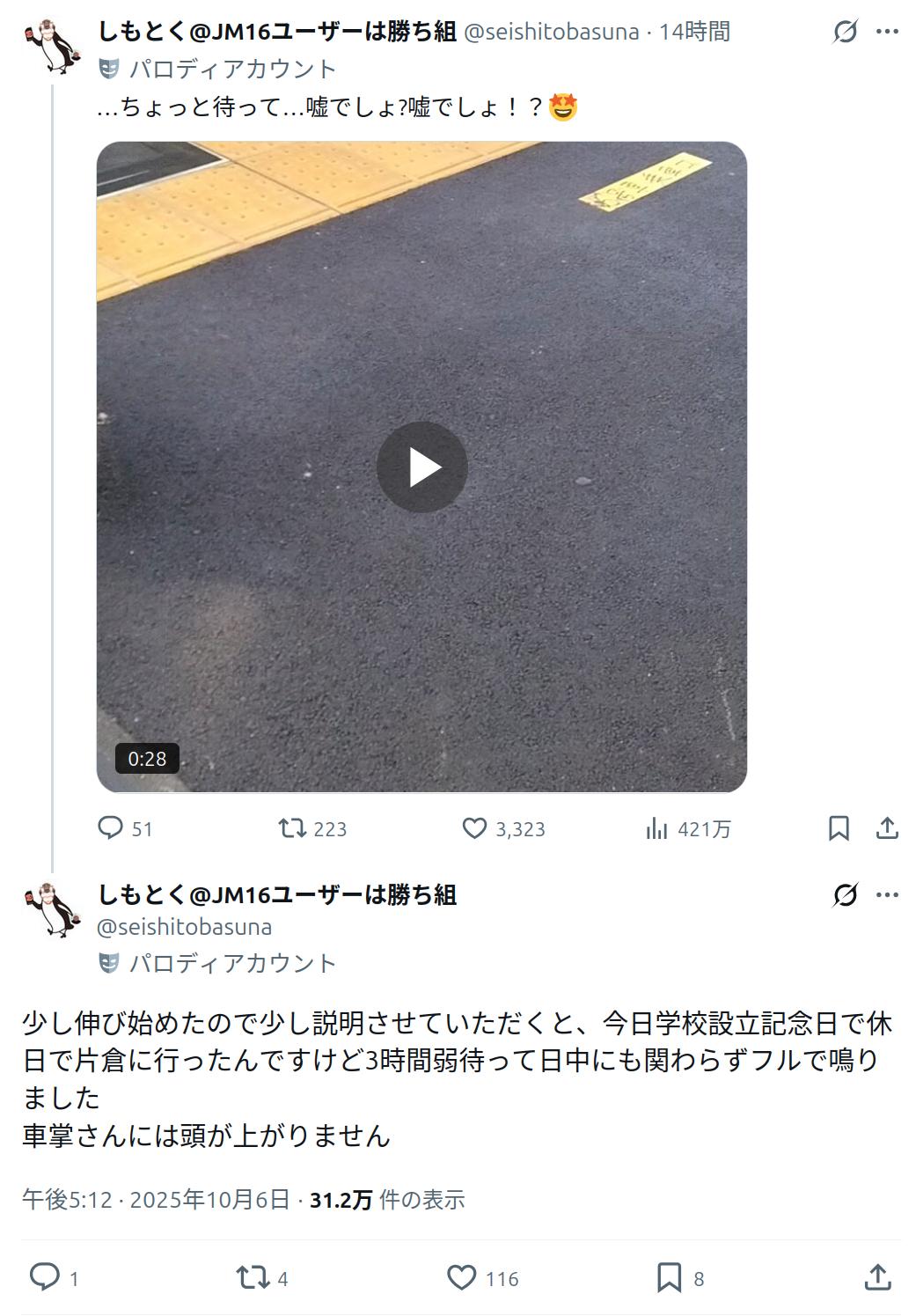Open profile avatar of the second tweet
This screenshot has height=1316, width=916.
pyautogui.click(x=53, y=910)
